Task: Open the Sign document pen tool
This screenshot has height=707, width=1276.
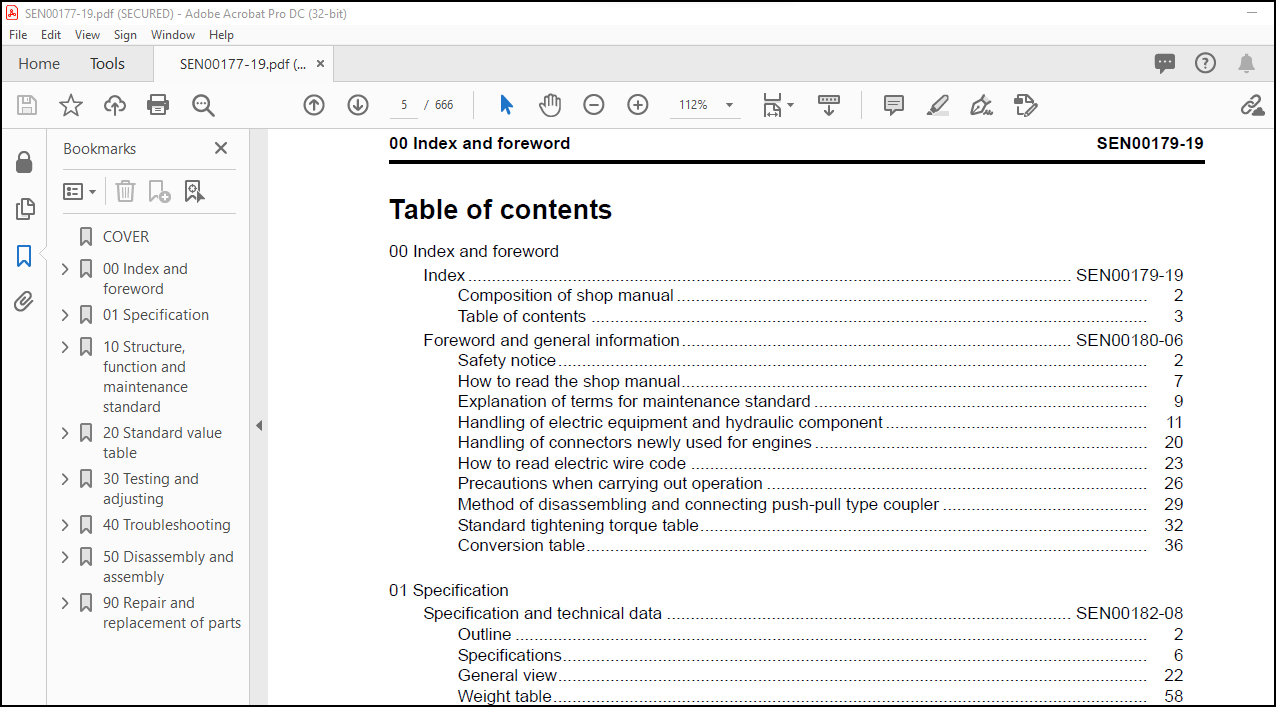Action: [x=982, y=105]
